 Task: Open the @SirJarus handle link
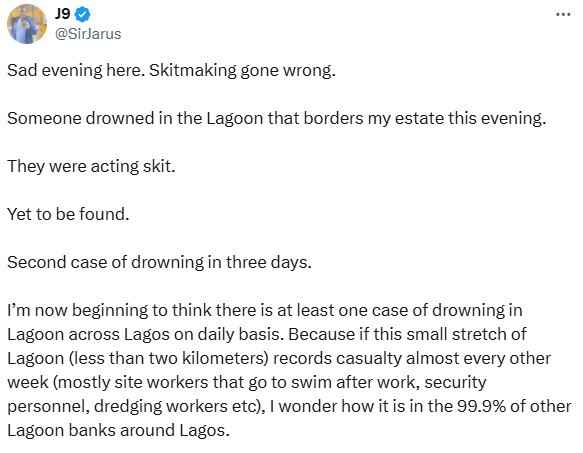coord(88,34)
